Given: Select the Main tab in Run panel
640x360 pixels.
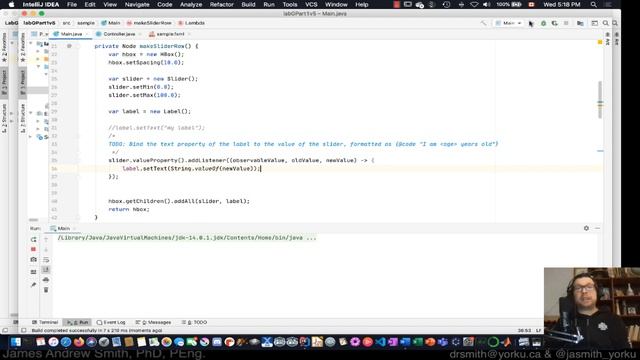Looking at the screenshot, I should pos(63,229).
